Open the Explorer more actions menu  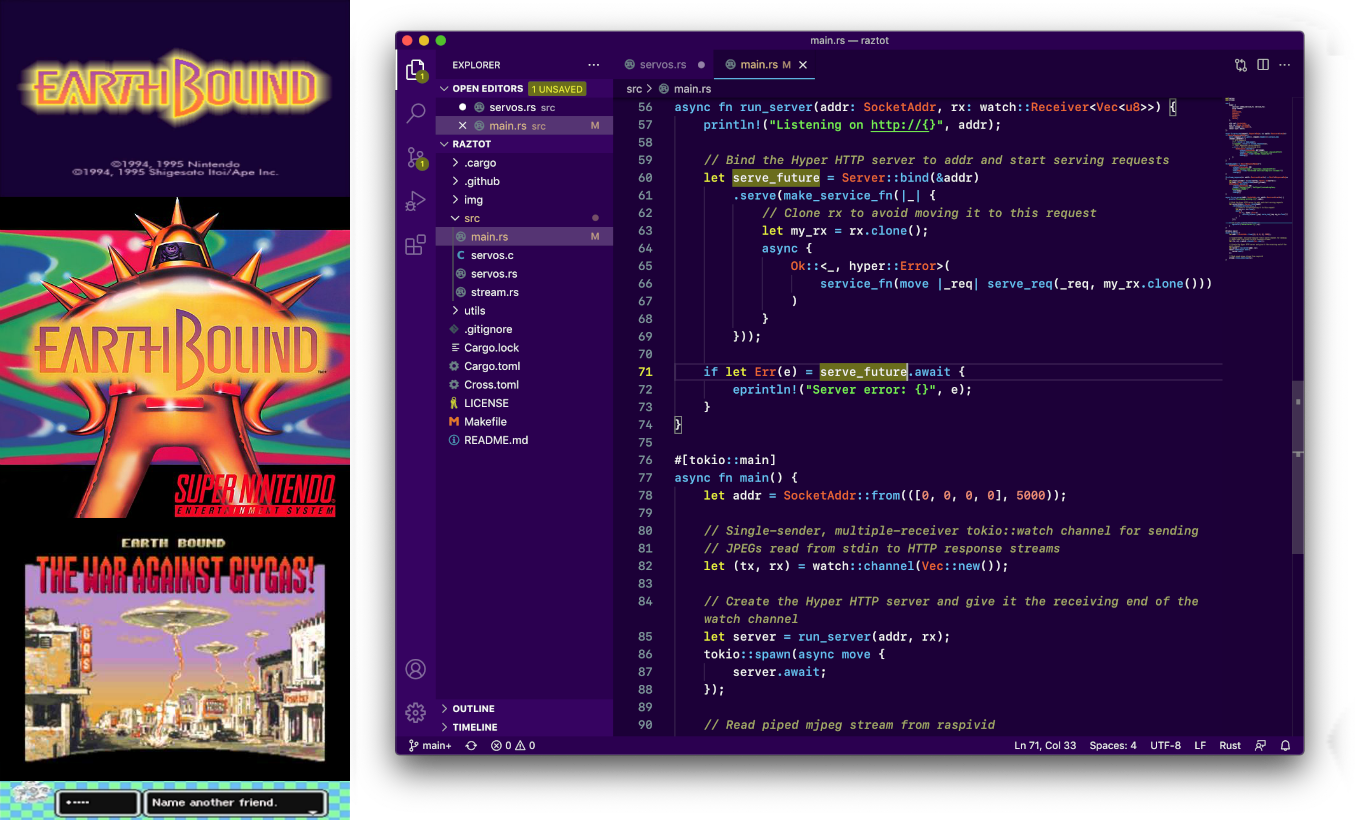click(594, 65)
